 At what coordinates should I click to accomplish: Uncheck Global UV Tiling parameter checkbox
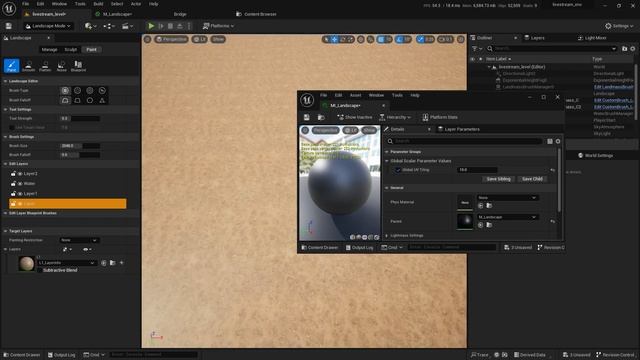pyautogui.click(x=398, y=170)
